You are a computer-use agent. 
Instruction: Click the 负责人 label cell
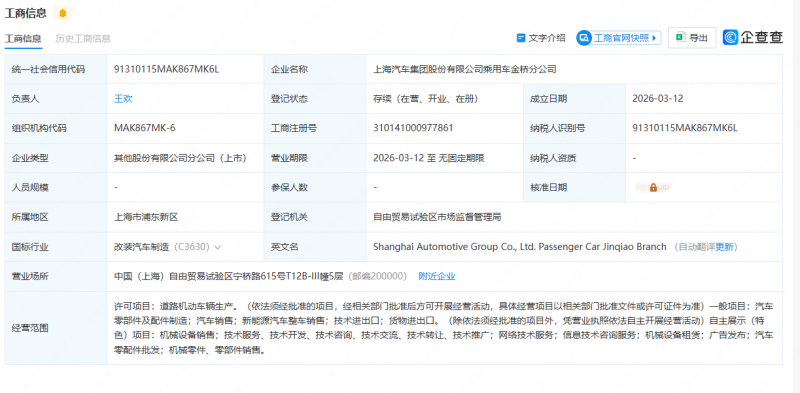pos(56,99)
